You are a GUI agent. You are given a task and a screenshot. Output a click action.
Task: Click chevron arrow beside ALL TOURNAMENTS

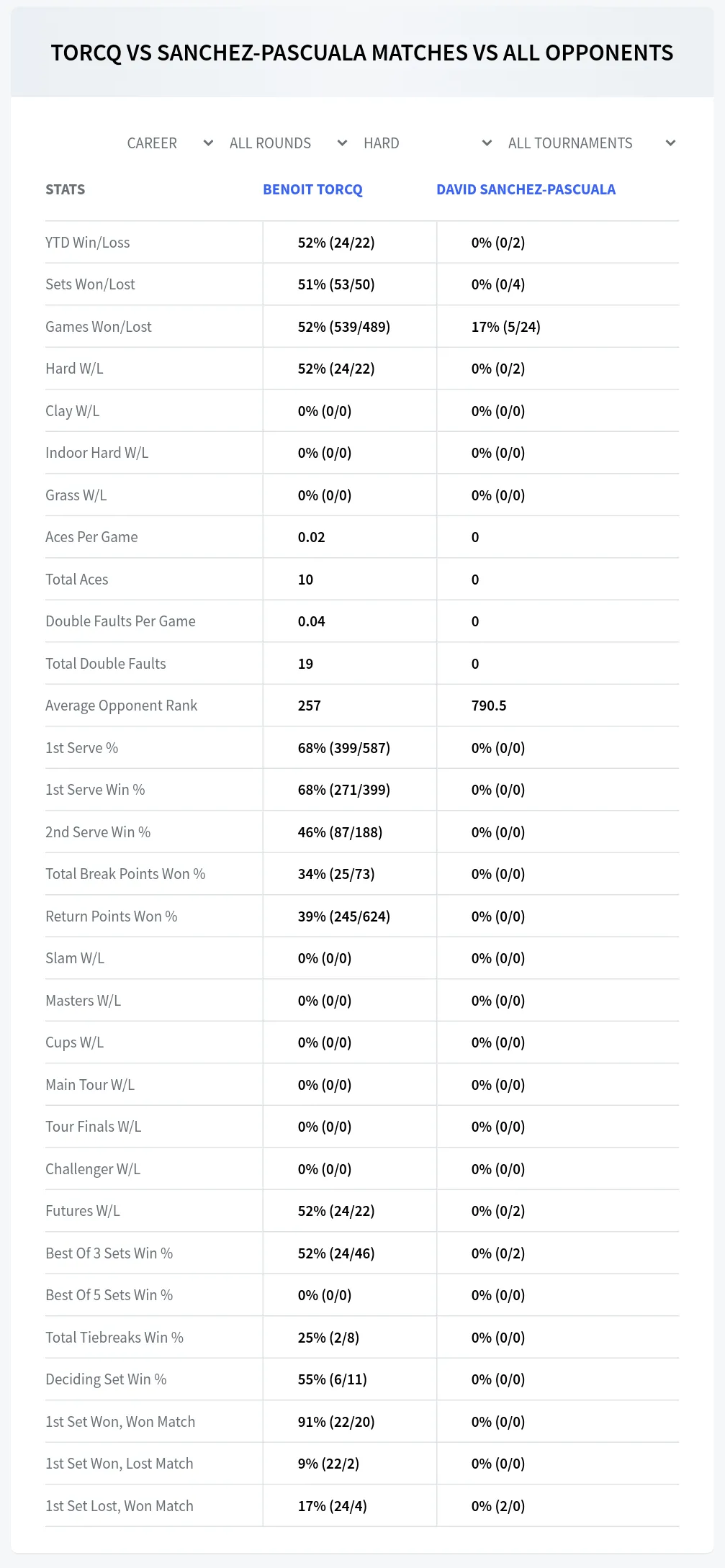click(x=670, y=143)
